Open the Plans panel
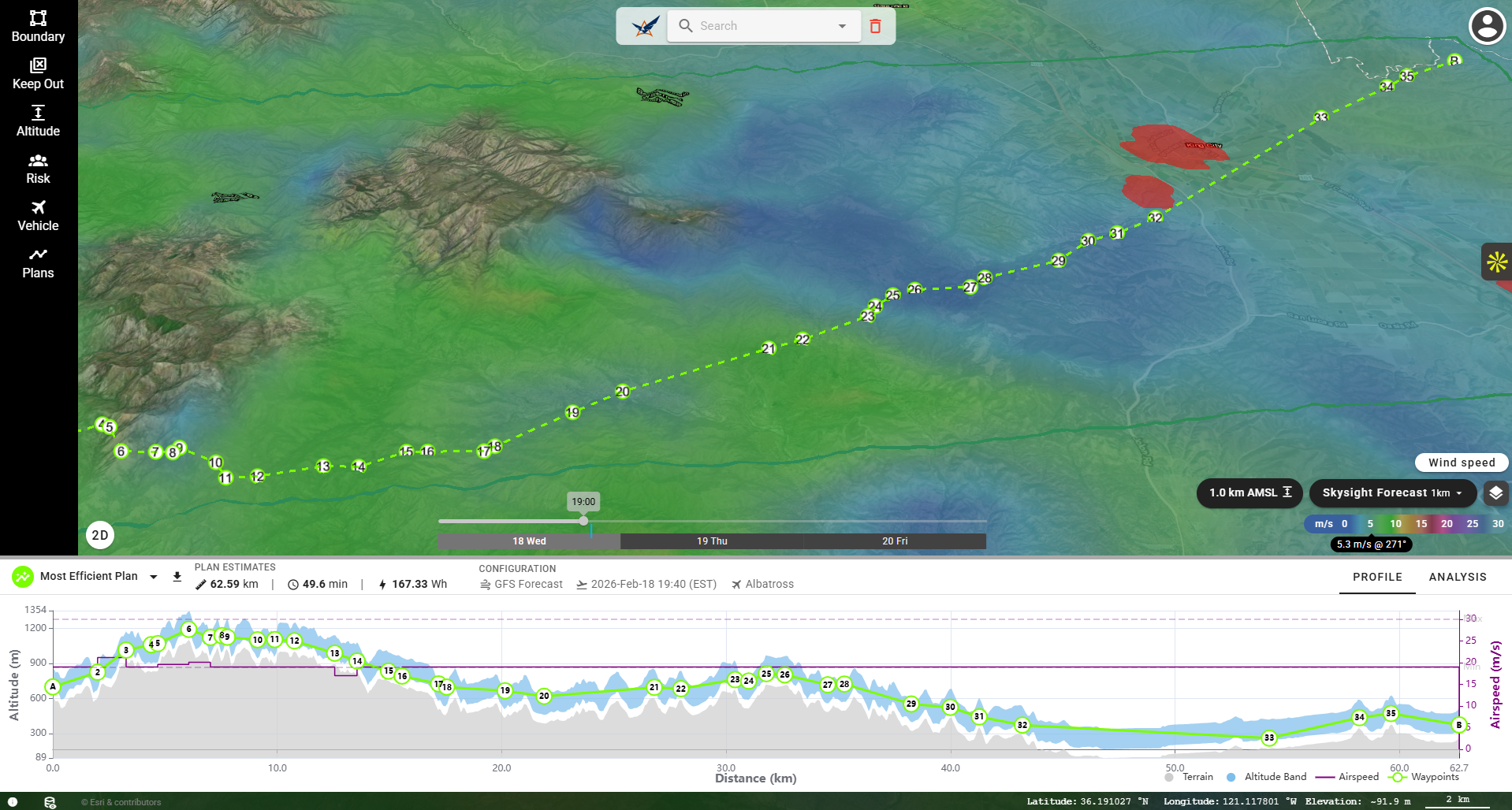This screenshot has height=810, width=1512. click(38, 262)
